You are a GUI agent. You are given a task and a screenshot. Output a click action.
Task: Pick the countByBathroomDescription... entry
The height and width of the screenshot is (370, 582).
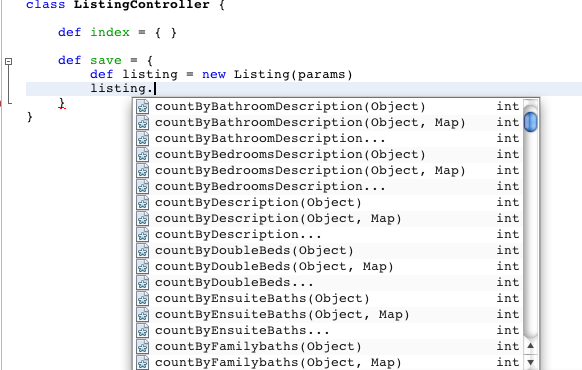(328, 139)
